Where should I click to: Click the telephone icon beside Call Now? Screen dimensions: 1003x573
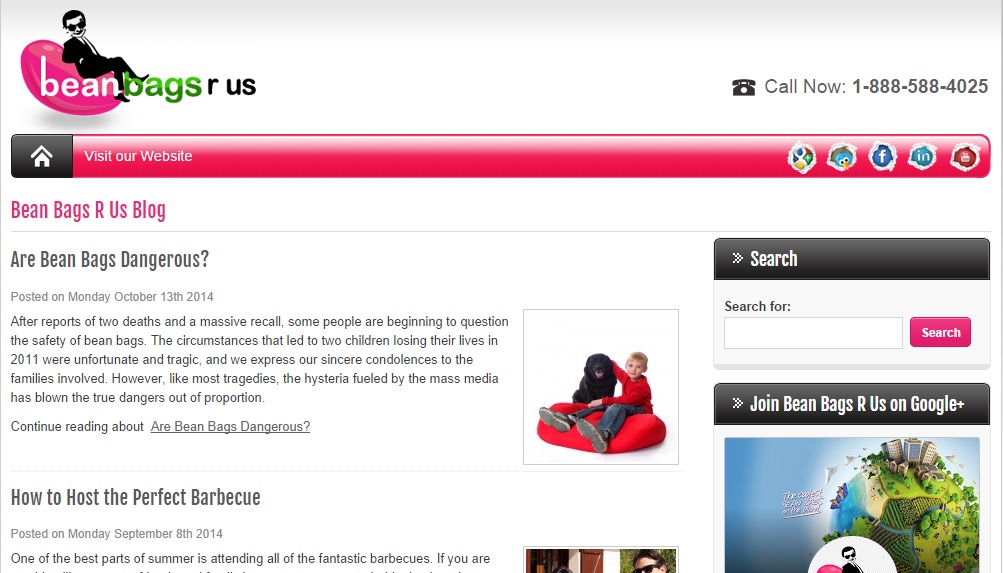pos(743,87)
